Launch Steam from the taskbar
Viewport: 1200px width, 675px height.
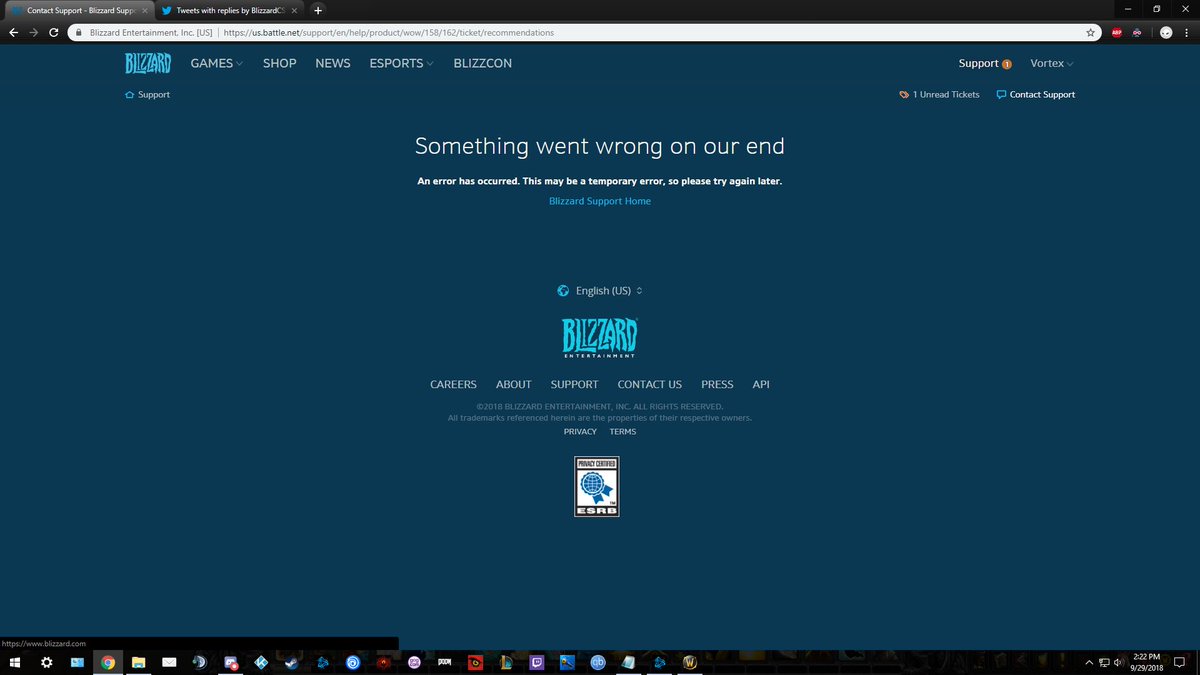292,662
